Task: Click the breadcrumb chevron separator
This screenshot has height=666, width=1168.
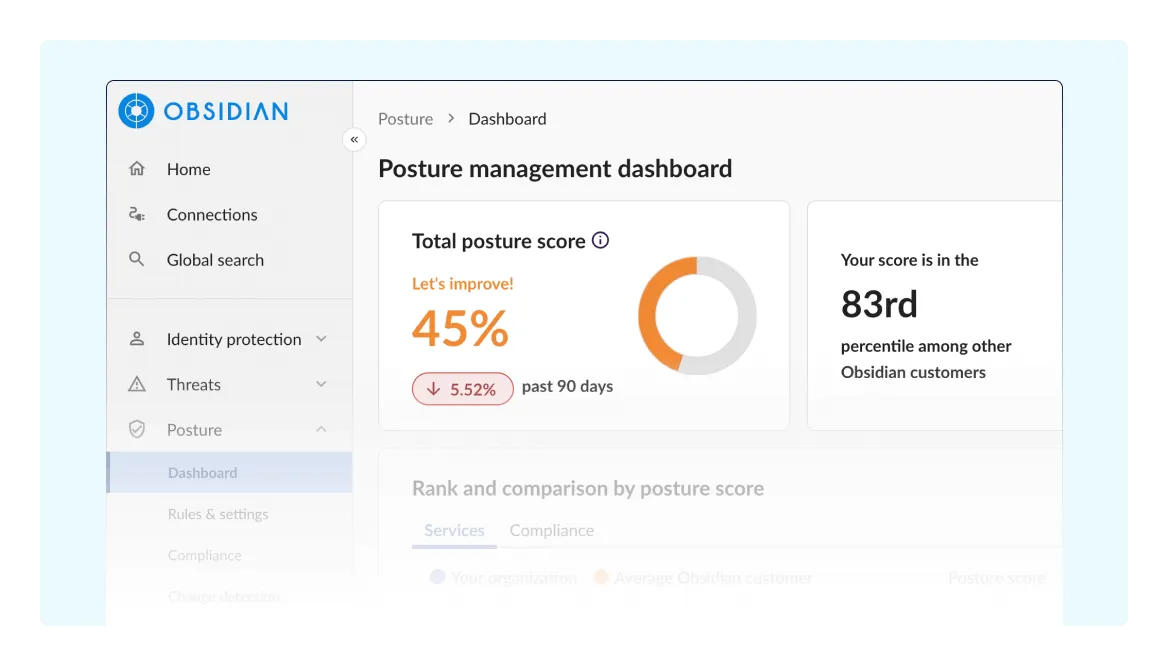Action: click(451, 118)
